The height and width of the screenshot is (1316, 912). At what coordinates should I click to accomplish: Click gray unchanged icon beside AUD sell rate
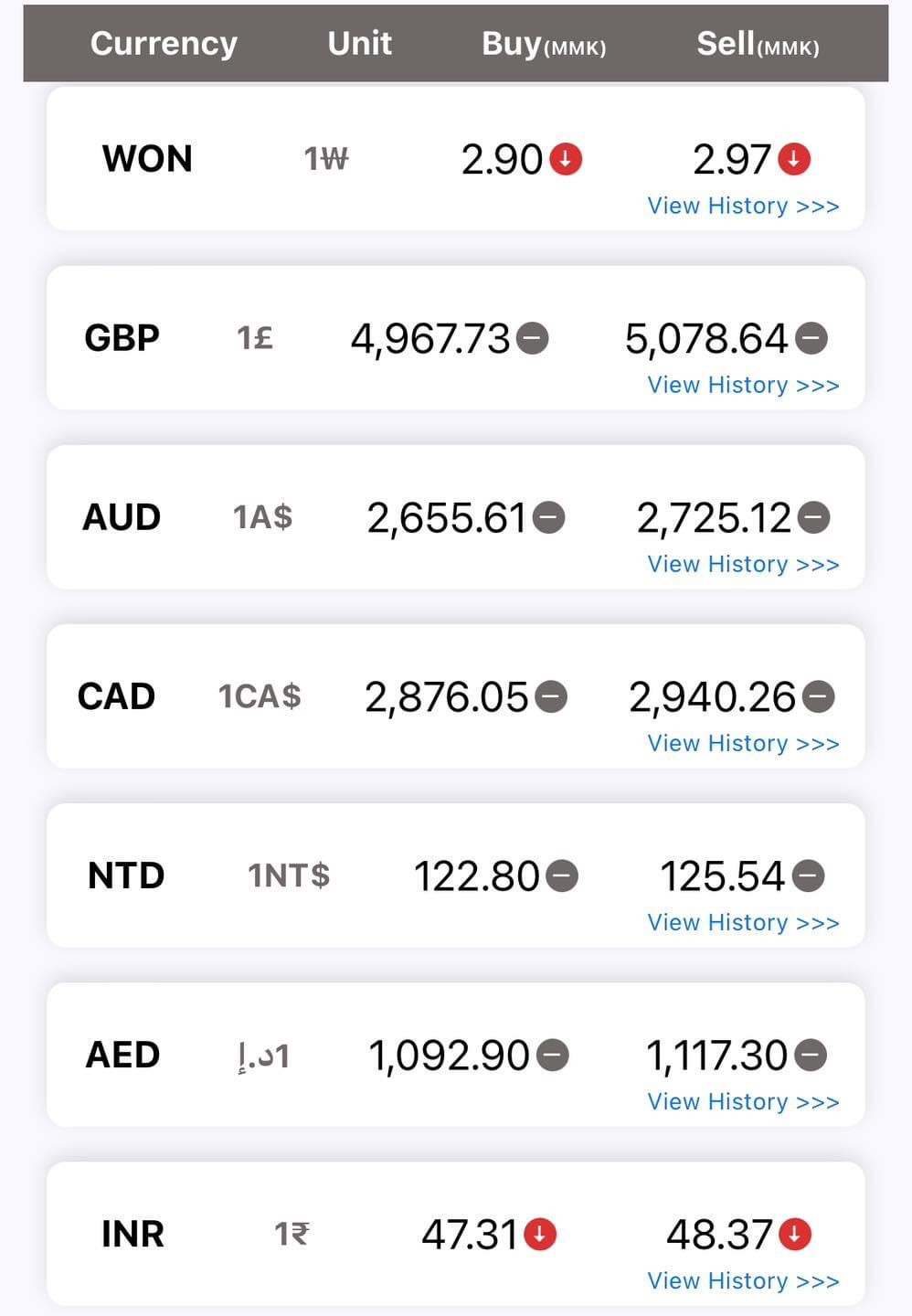(813, 518)
